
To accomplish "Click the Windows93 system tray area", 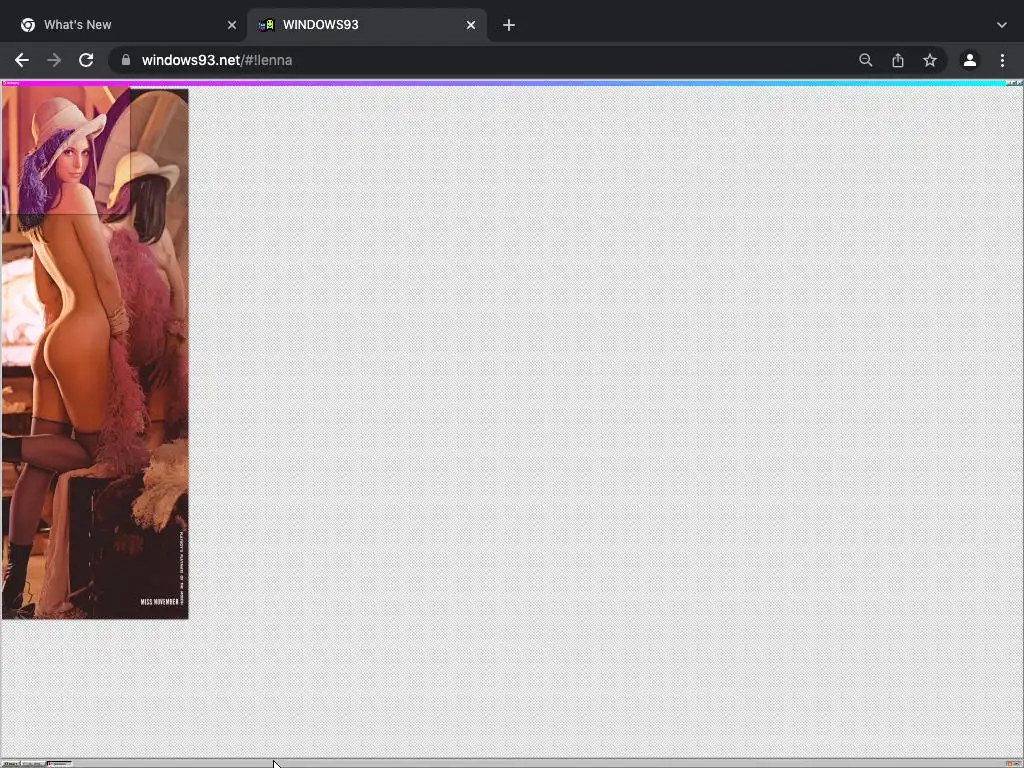I will coord(1014,763).
